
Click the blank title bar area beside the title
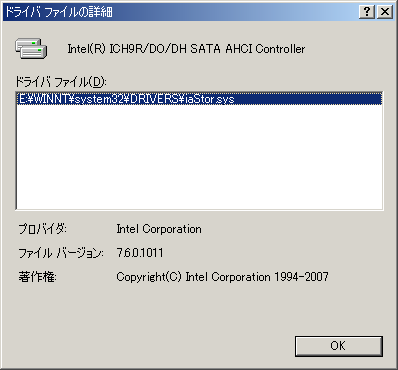tap(233, 12)
